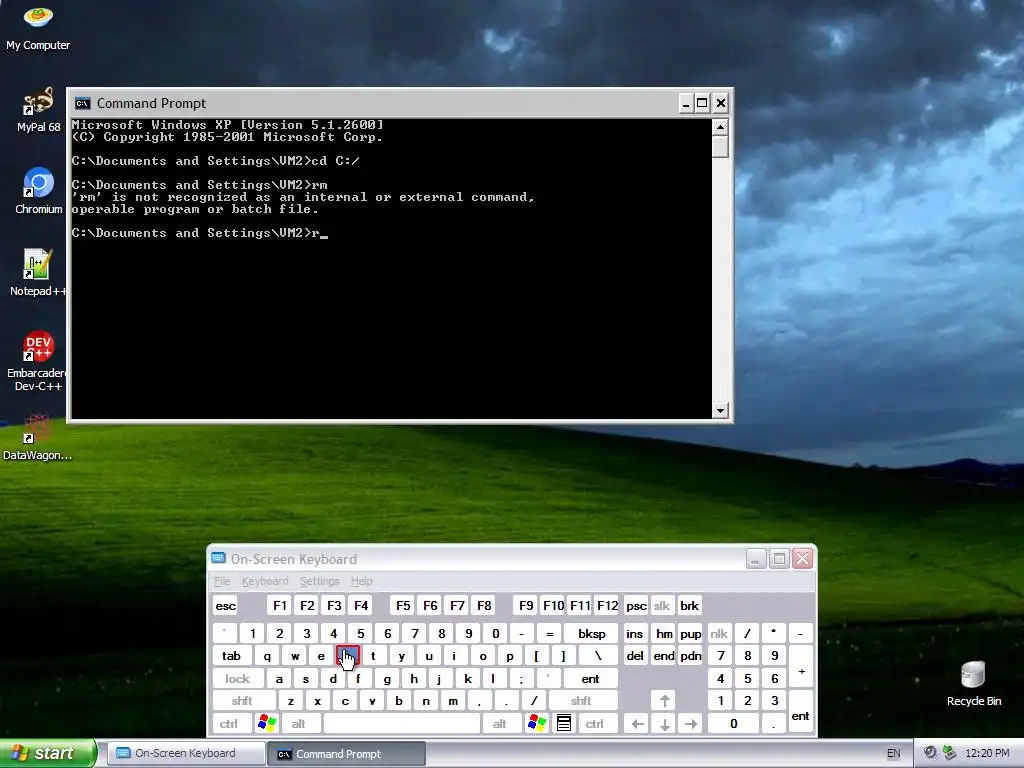Launch the MyPal 68 desktop shortcut
Viewport: 1024px width, 768px height.
pyautogui.click(x=38, y=109)
